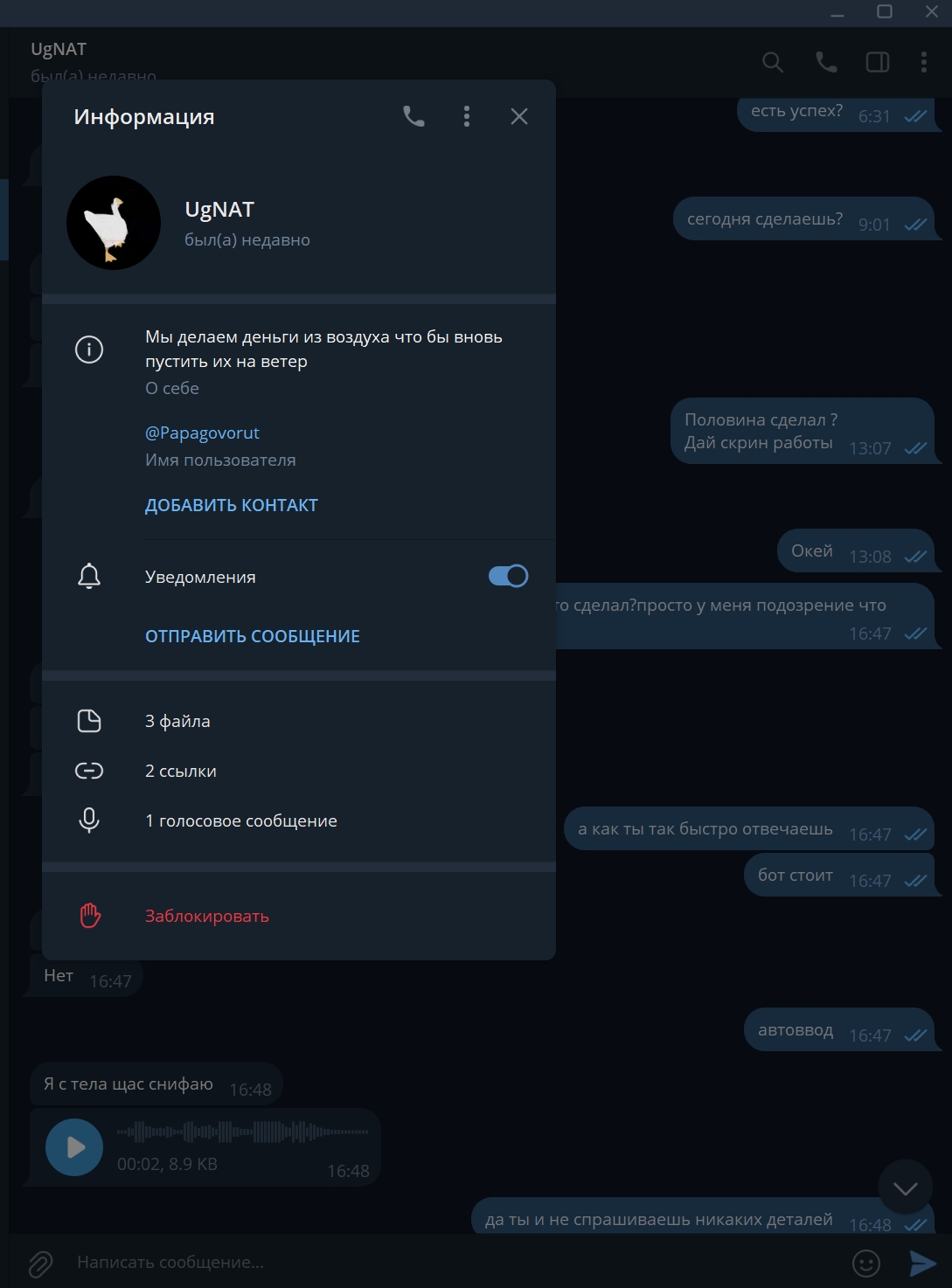This screenshot has width=952, height=1288.
Task: Open the 3 файла shared files
Action: [299, 721]
